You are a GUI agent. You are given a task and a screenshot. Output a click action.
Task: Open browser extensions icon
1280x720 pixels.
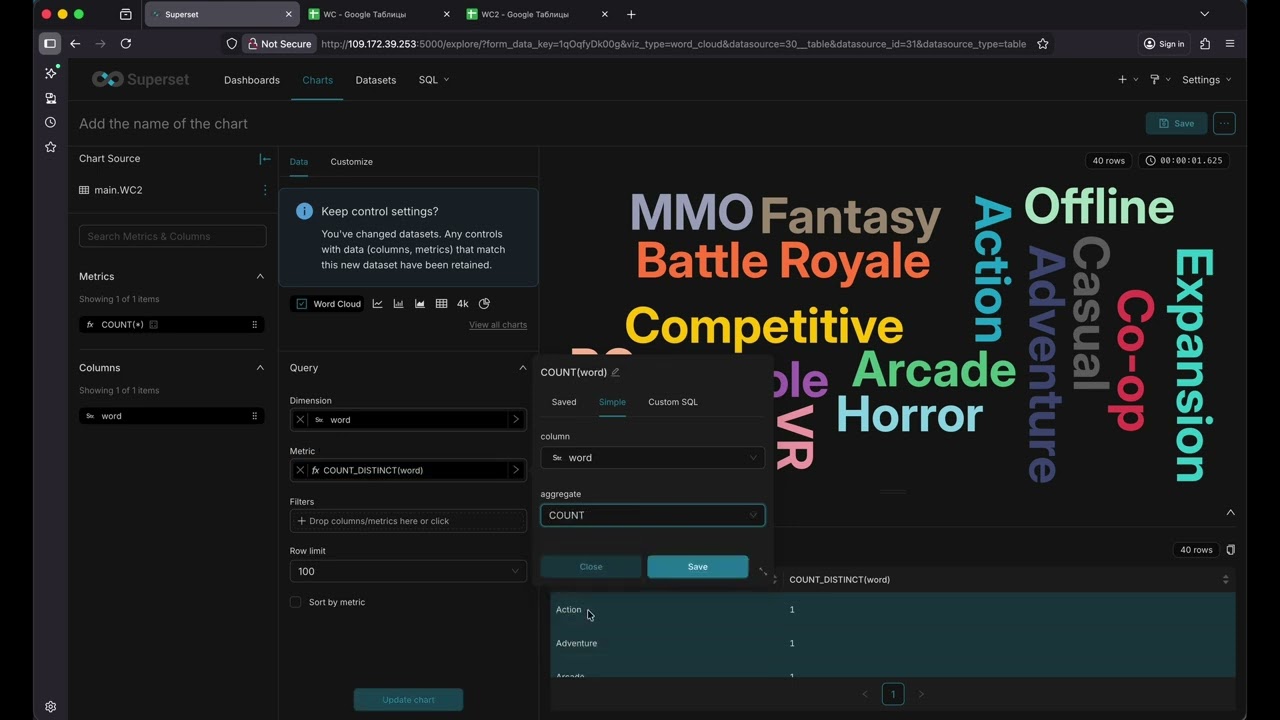(x=1204, y=44)
